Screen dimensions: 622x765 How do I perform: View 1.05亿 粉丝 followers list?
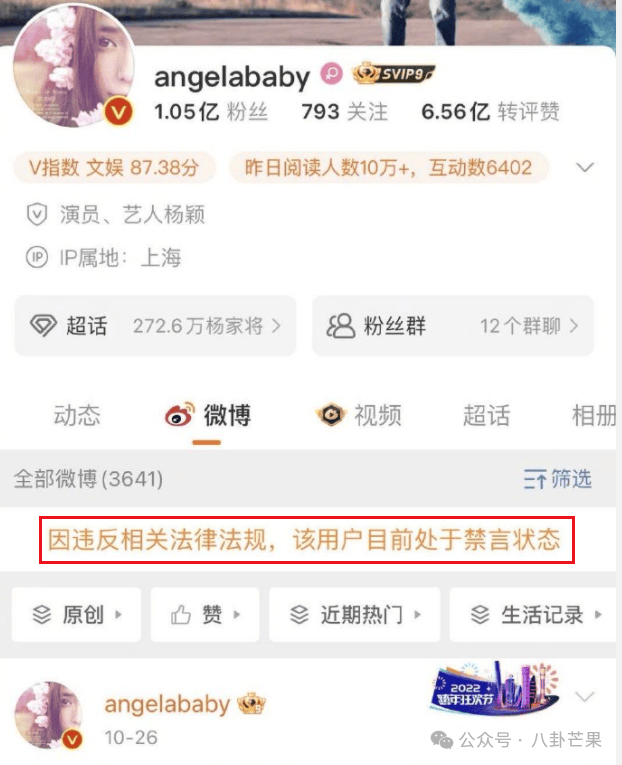(211, 112)
